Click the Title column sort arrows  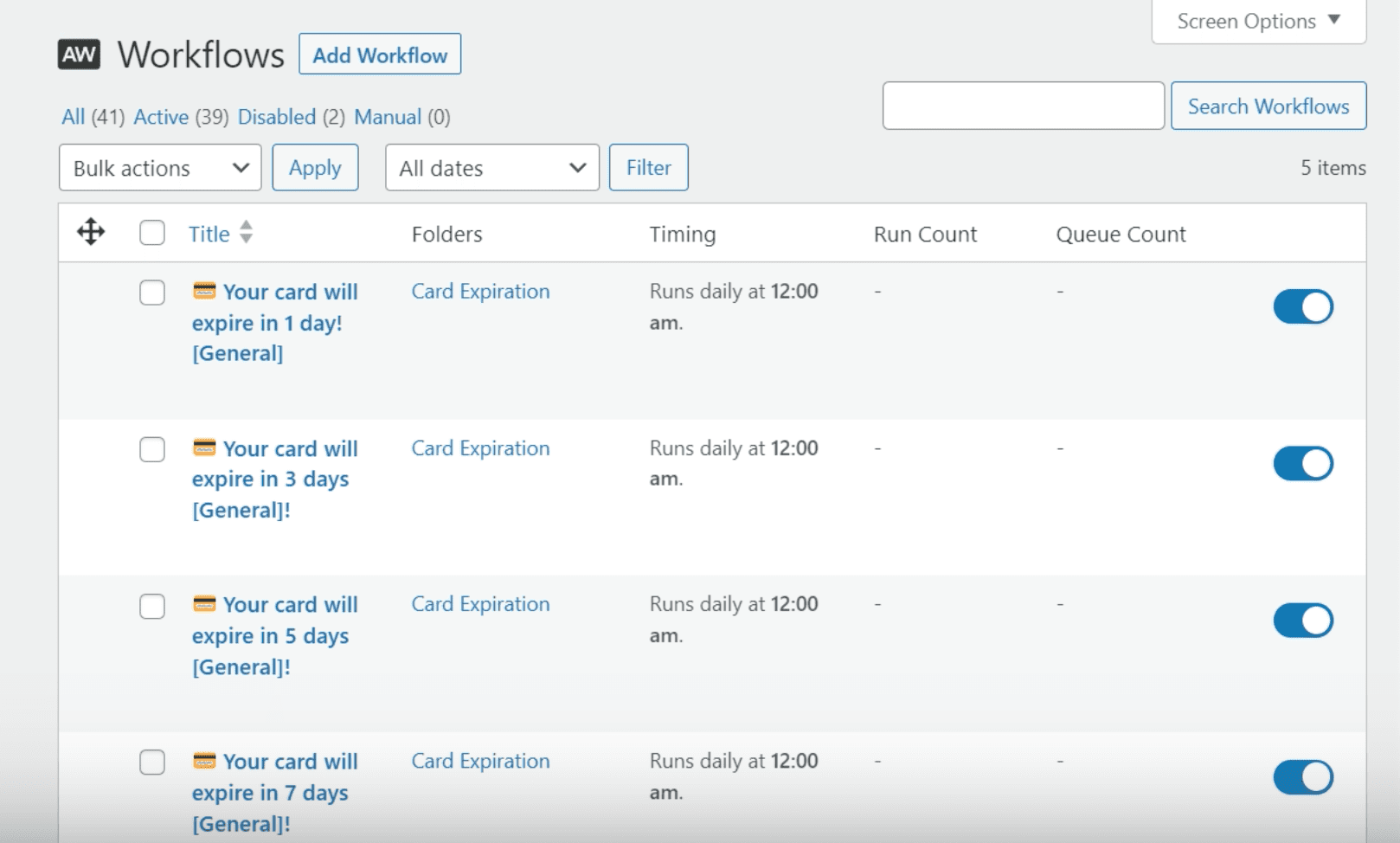pos(247,232)
